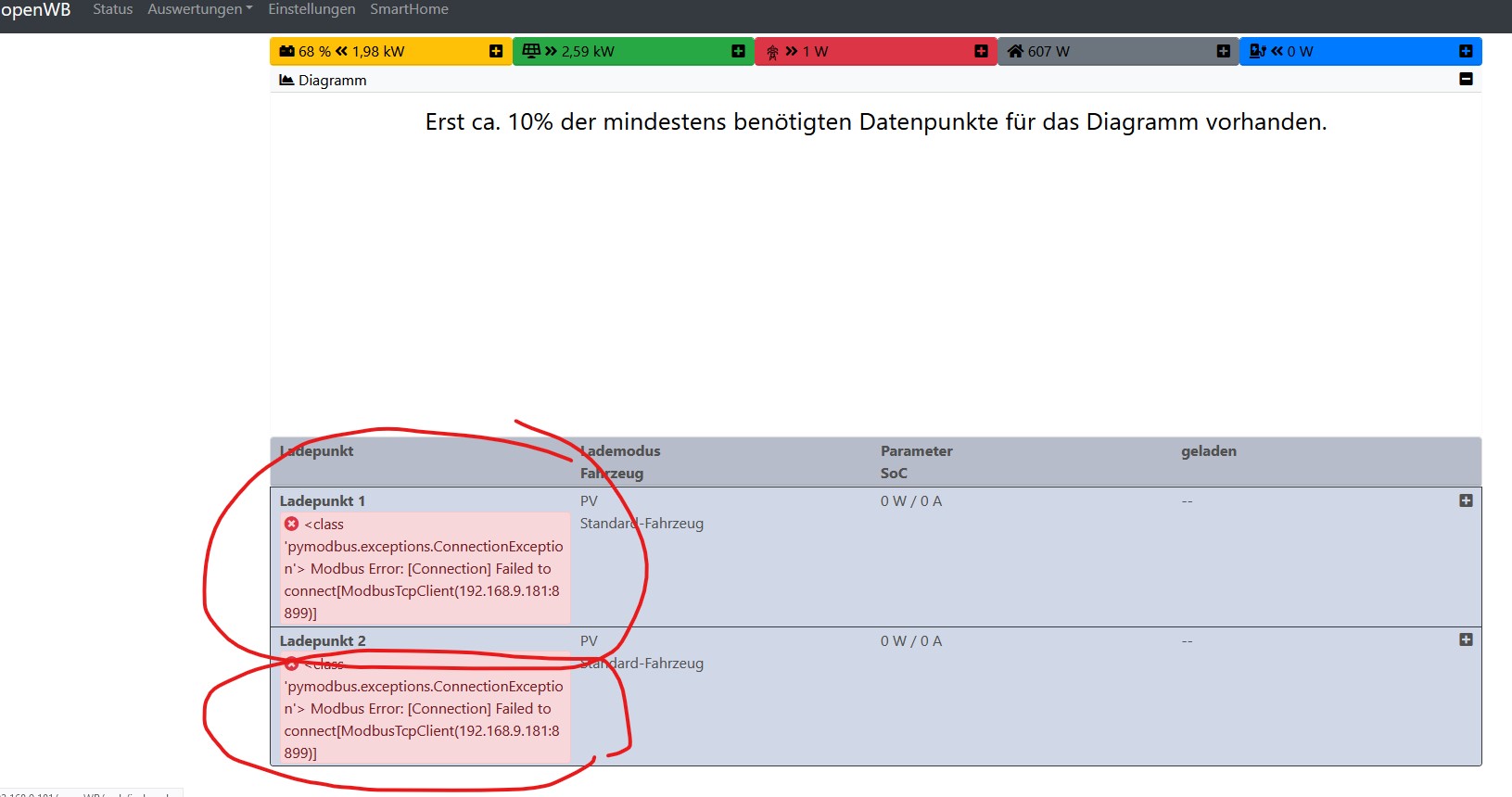Expand the Ladepunkt 2 row details
The width and height of the screenshot is (1512, 797).
click(x=1466, y=639)
